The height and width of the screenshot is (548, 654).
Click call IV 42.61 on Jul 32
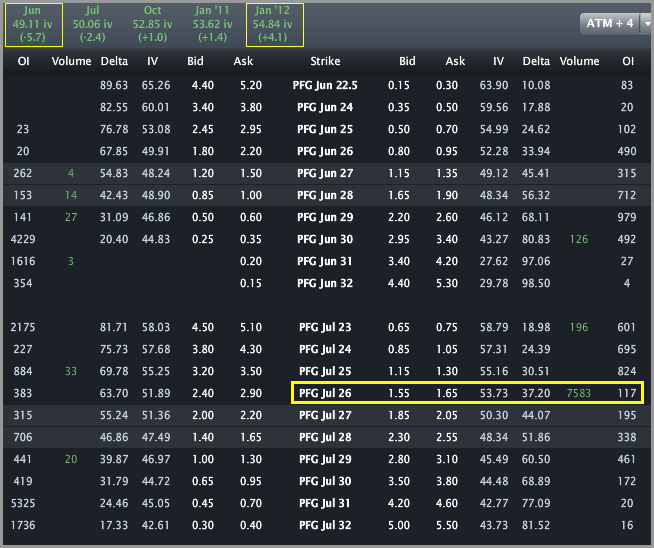[x=156, y=525]
